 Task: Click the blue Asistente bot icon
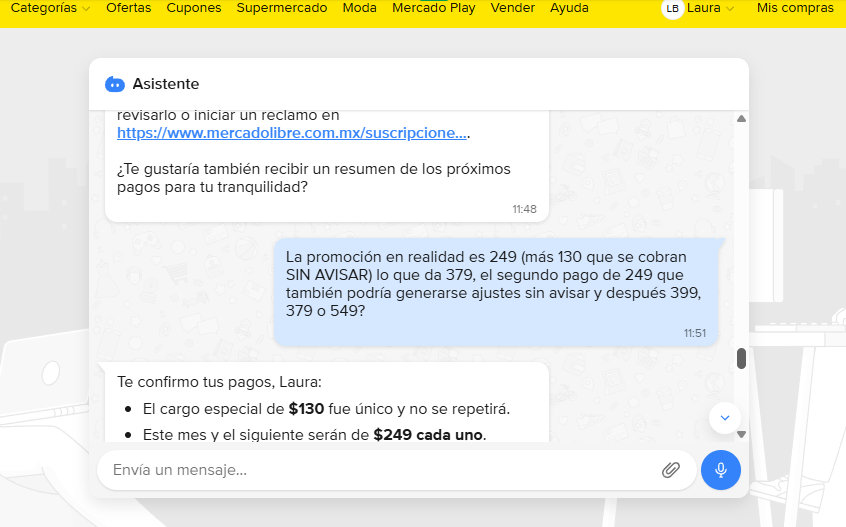click(115, 84)
